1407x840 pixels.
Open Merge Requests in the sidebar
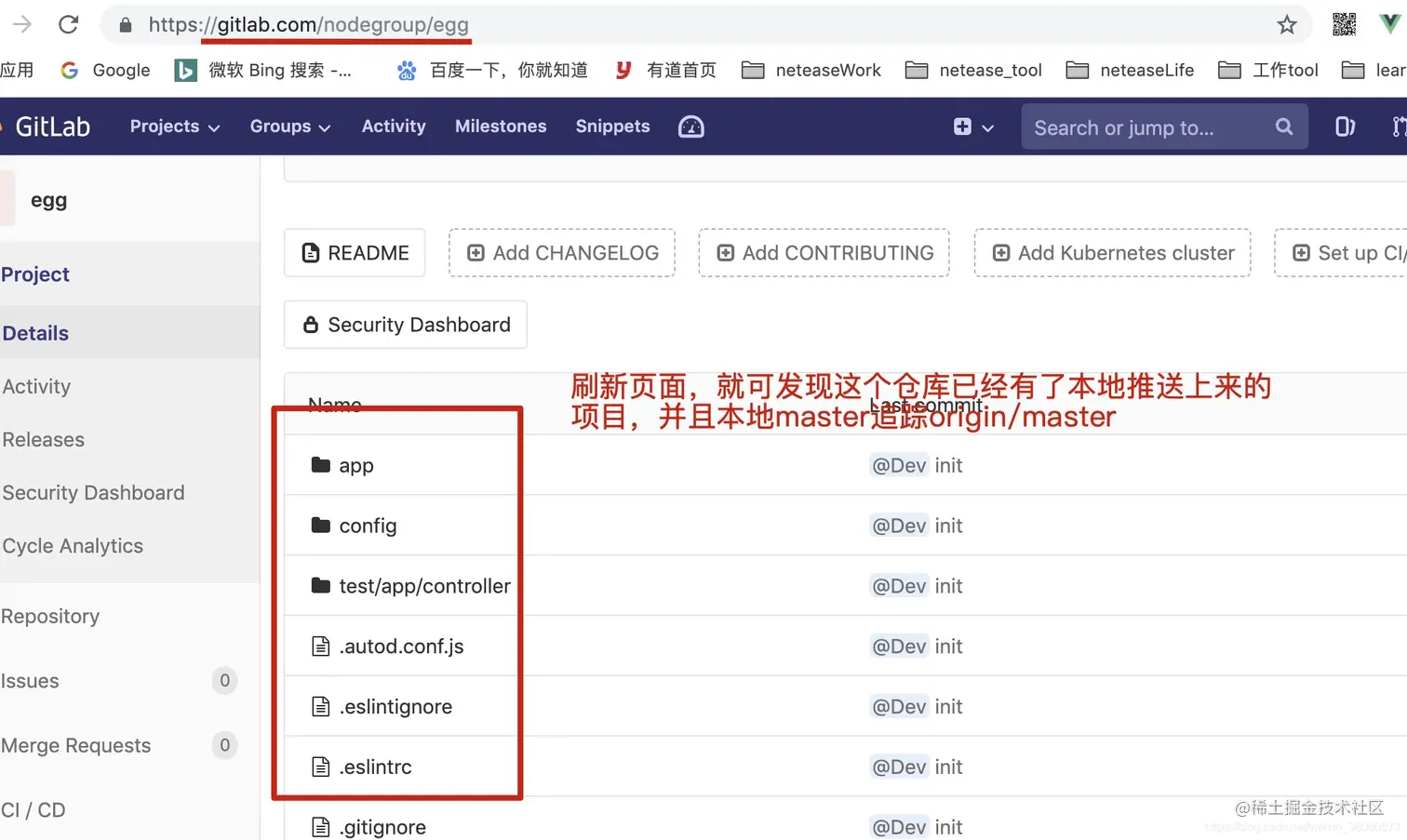click(x=75, y=745)
